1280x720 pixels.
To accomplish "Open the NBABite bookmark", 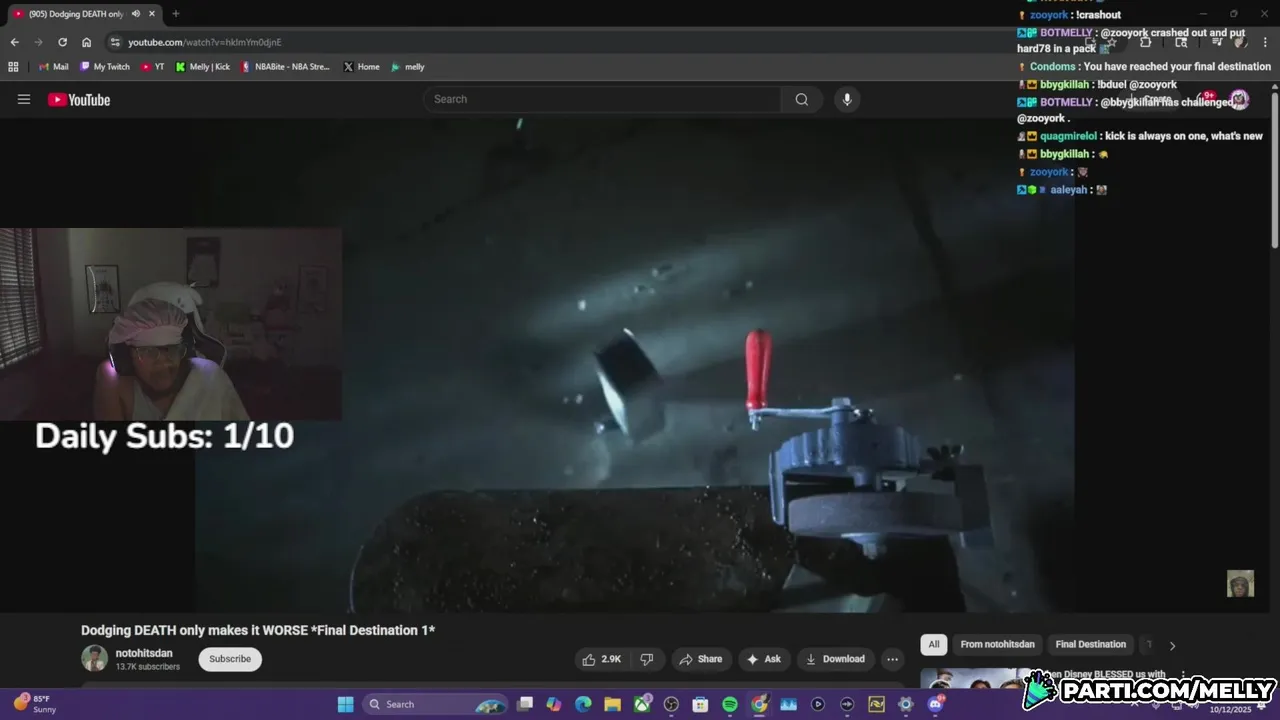I will click(x=286, y=67).
